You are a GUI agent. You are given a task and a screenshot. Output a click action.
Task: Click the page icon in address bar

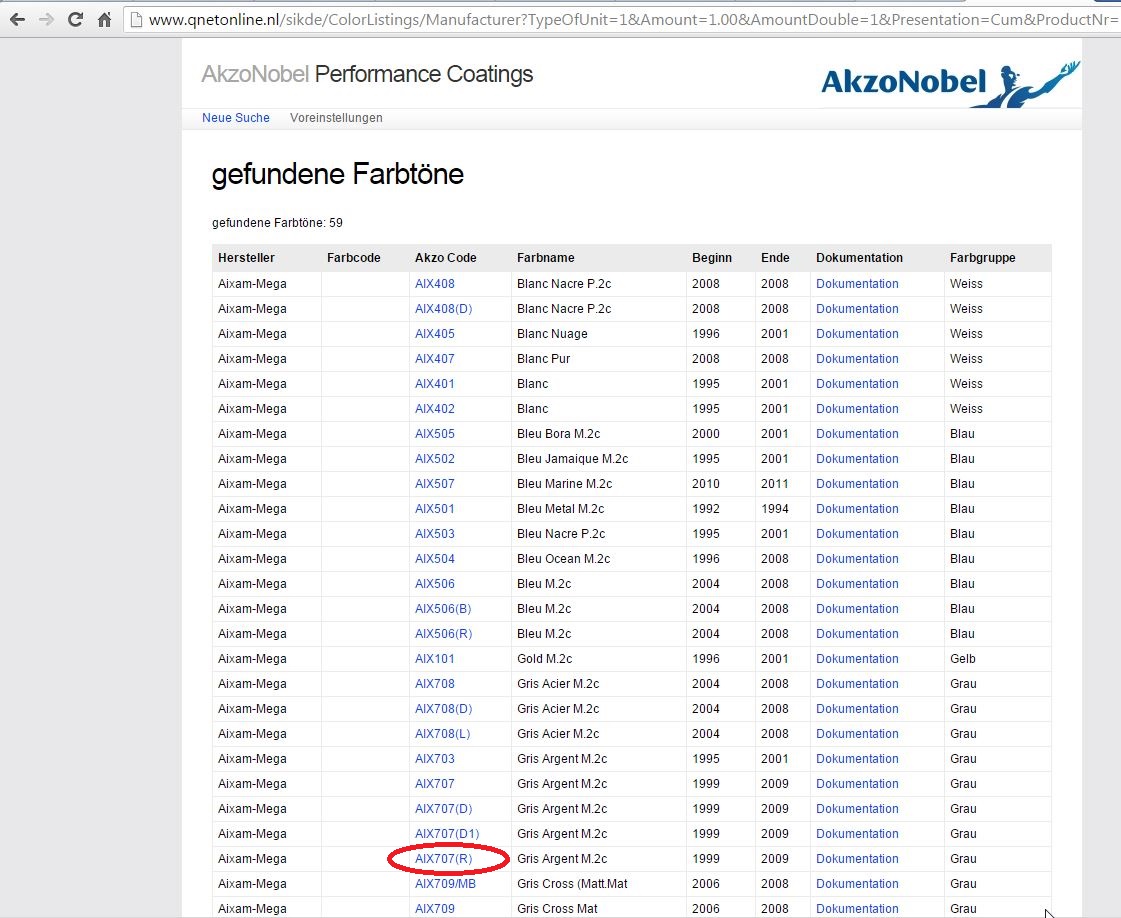[x=137, y=19]
